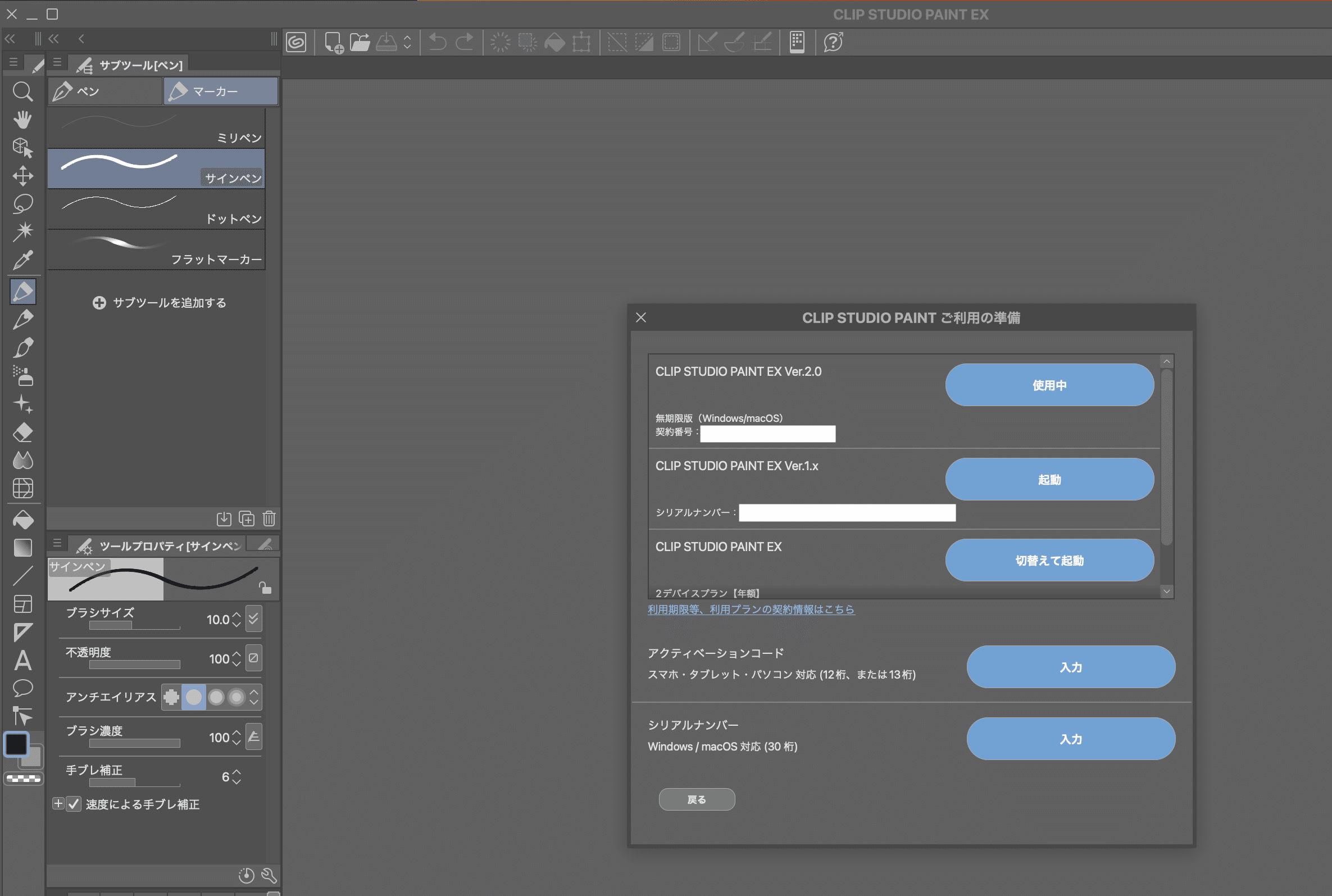Select the main drawing color swatch
The image size is (1332, 896).
pyautogui.click(x=16, y=744)
